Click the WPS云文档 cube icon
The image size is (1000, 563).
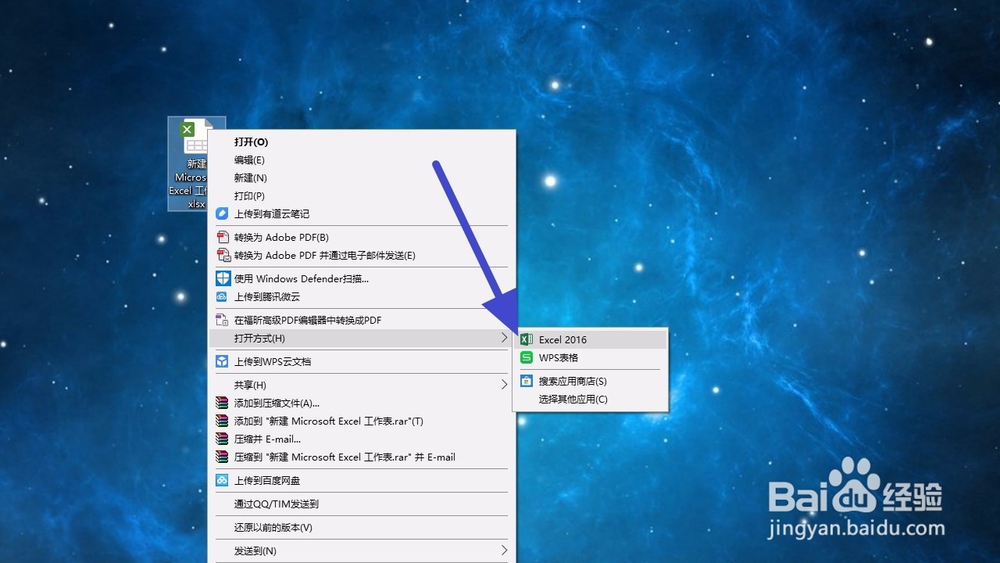tap(222, 362)
